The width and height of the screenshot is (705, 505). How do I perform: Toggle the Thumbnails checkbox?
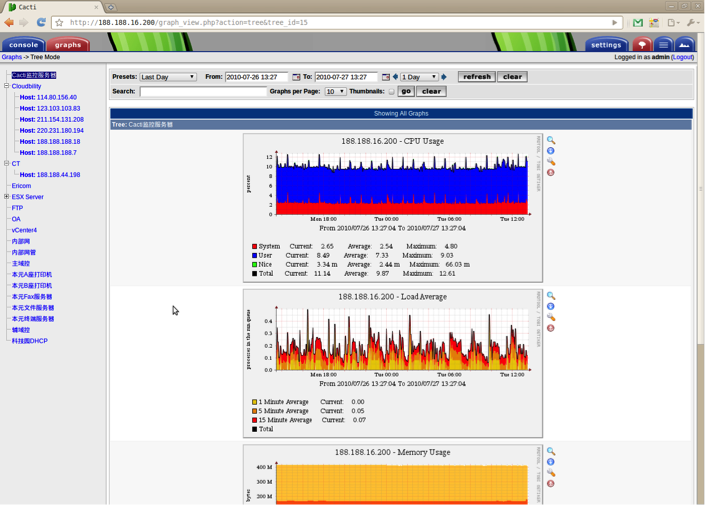391,91
